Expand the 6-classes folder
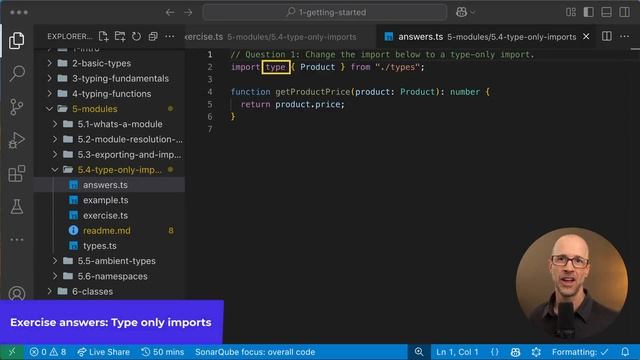This screenshot has height=360, width=640. click(109, 291)
